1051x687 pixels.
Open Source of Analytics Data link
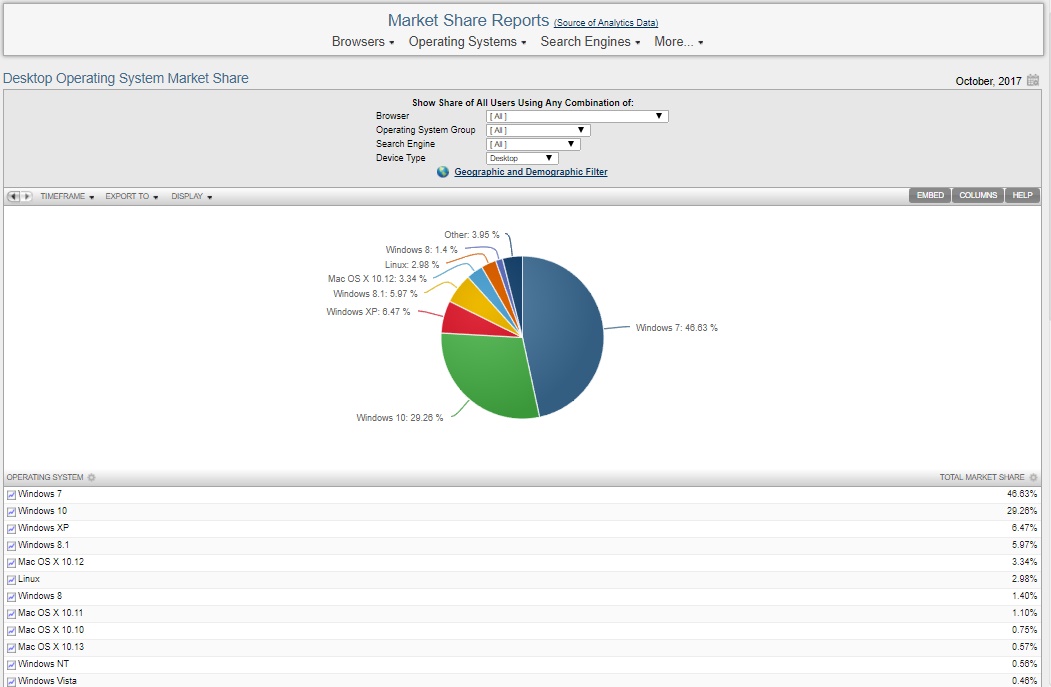[x=606, y=23]
